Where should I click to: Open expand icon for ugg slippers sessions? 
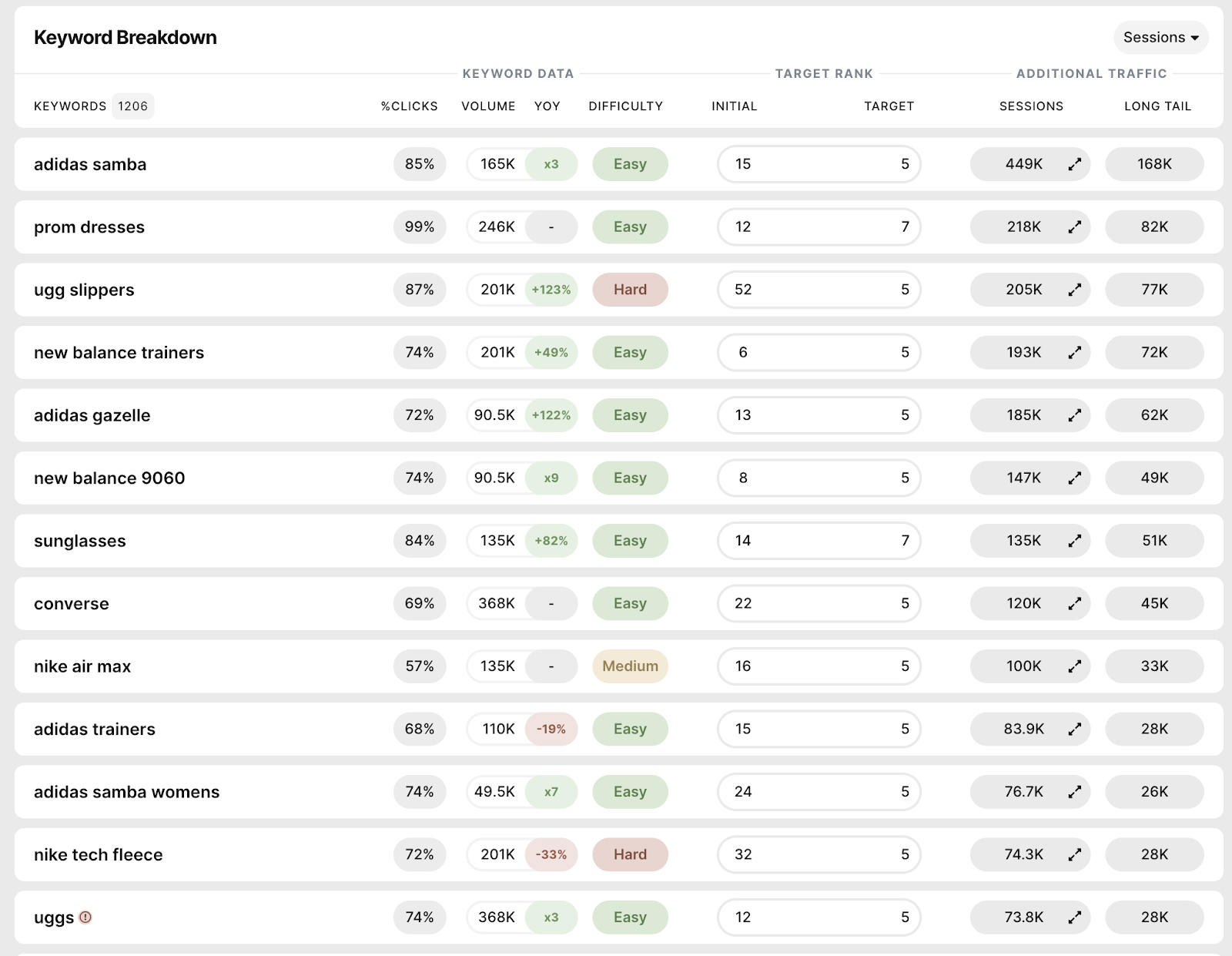coord(1074,290)
